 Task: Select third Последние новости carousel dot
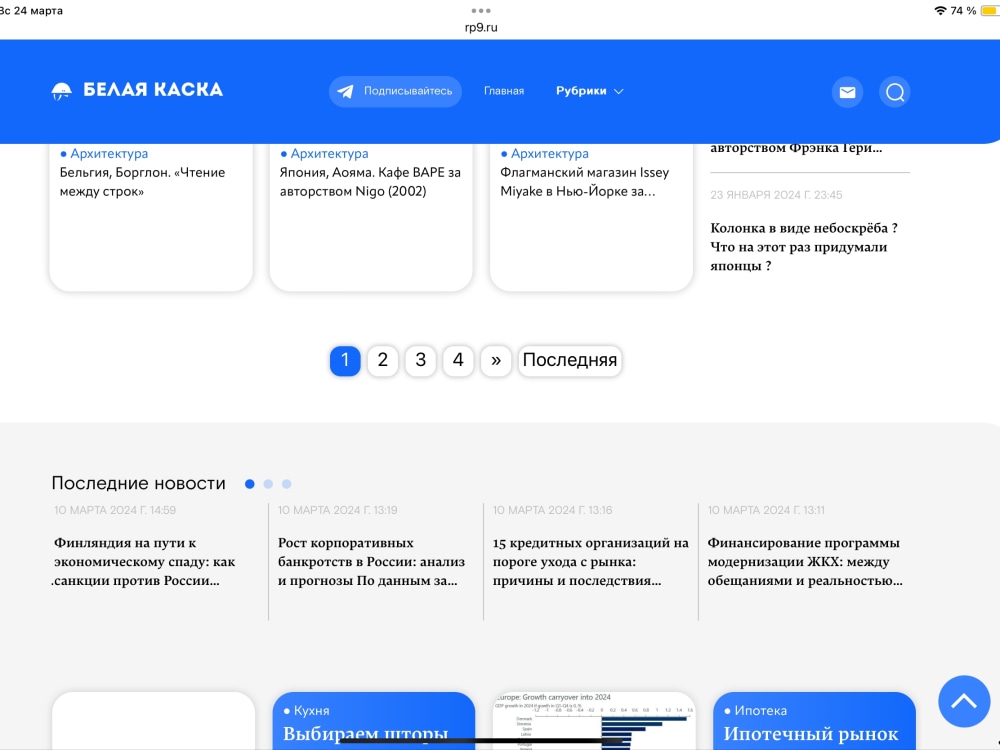click(287, 484)
